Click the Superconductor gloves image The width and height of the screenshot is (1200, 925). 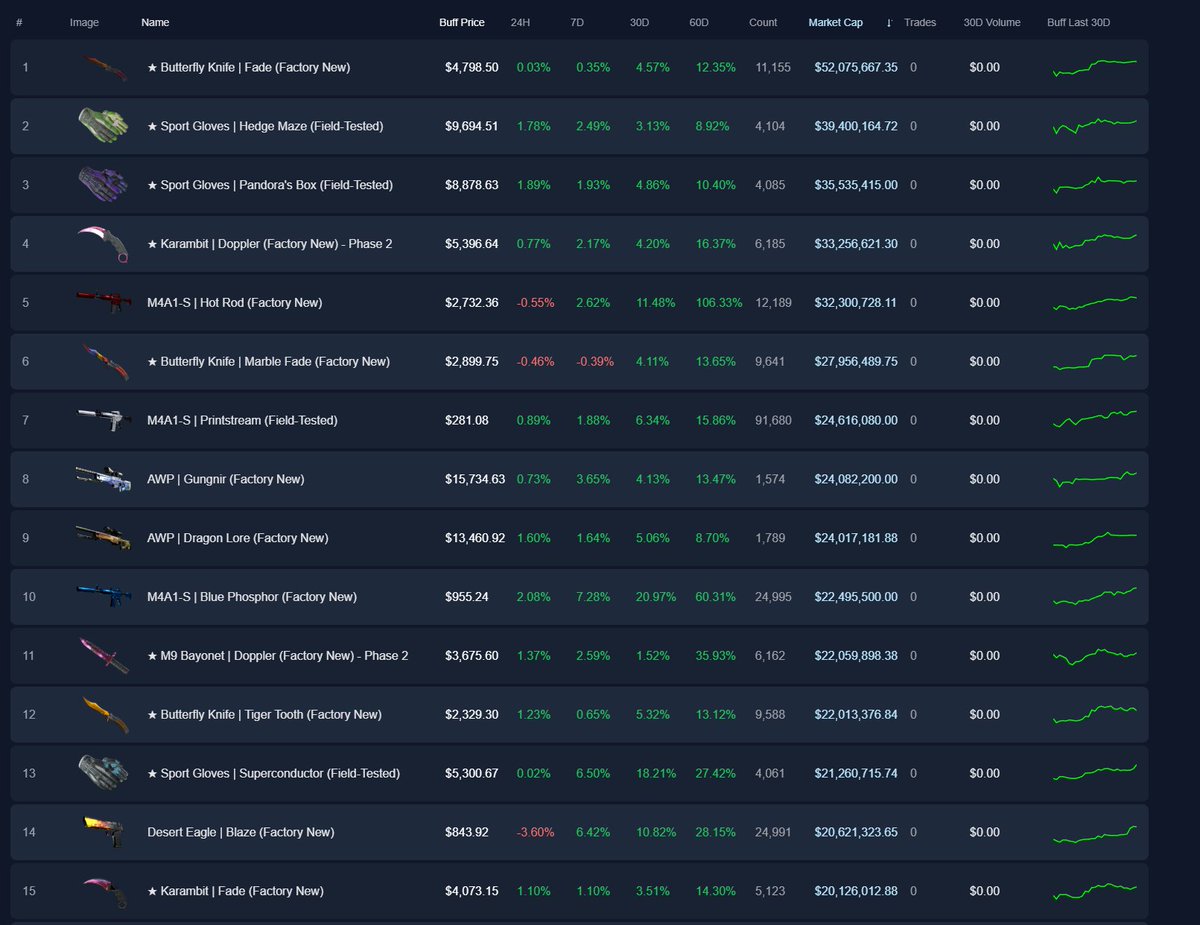(103, 773)
